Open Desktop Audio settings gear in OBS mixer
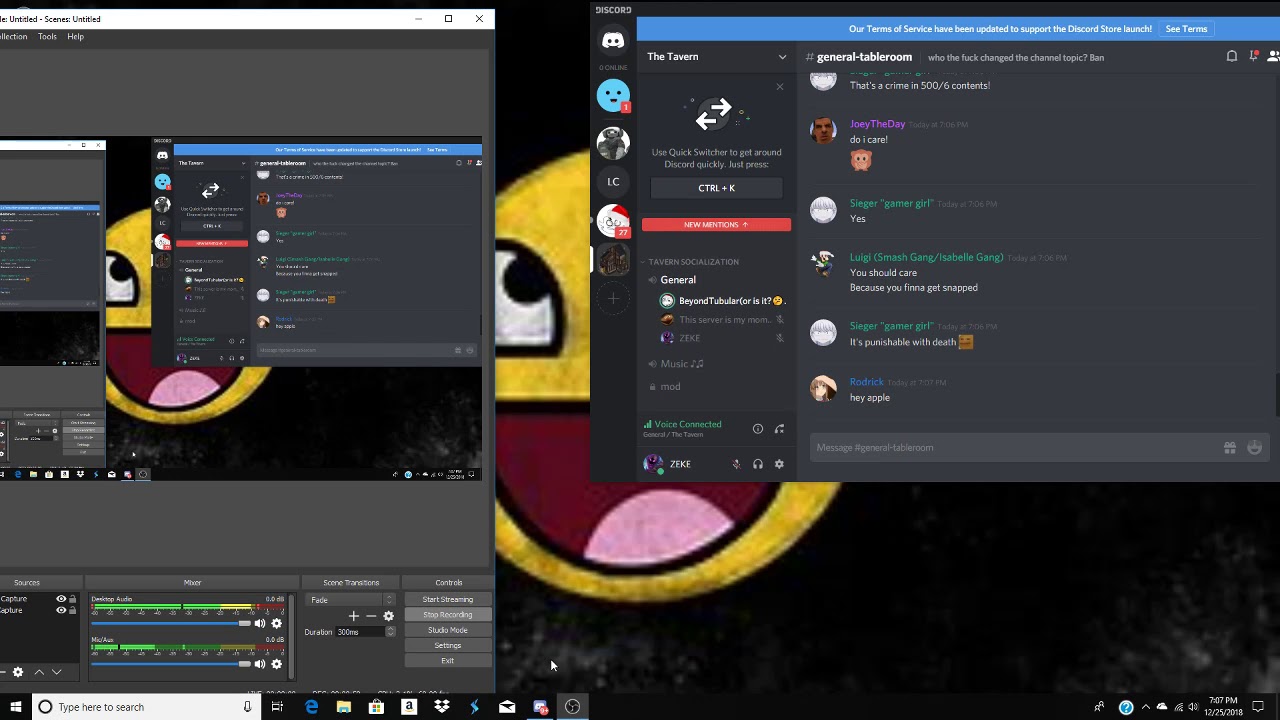This screenshot has width=1280, height=720. click(x=277, y=624)
